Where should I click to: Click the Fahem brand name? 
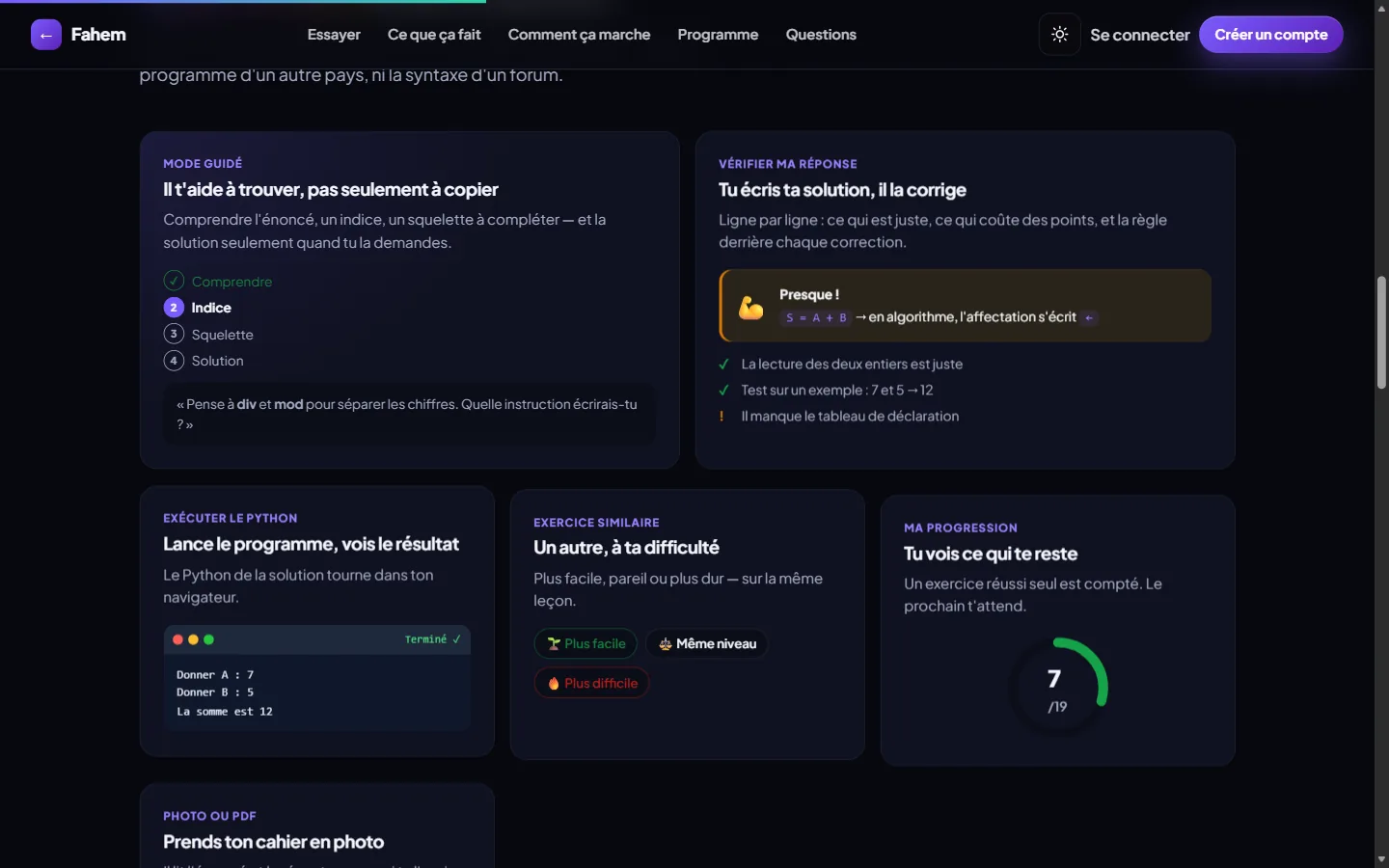(98, 35)
